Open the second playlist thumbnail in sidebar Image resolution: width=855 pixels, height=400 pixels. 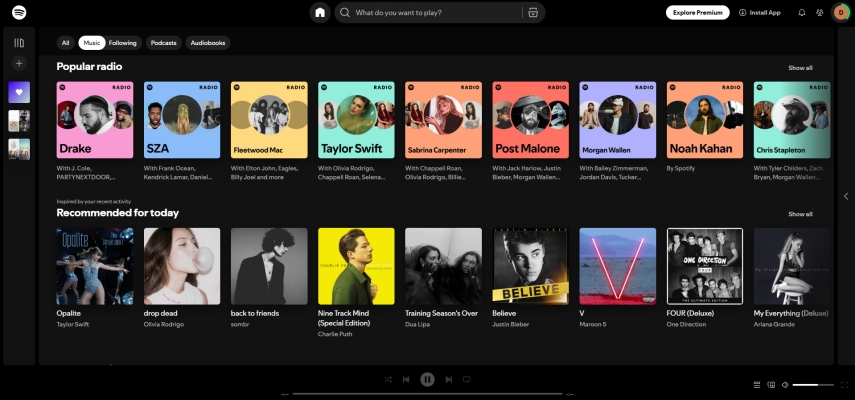19,121
